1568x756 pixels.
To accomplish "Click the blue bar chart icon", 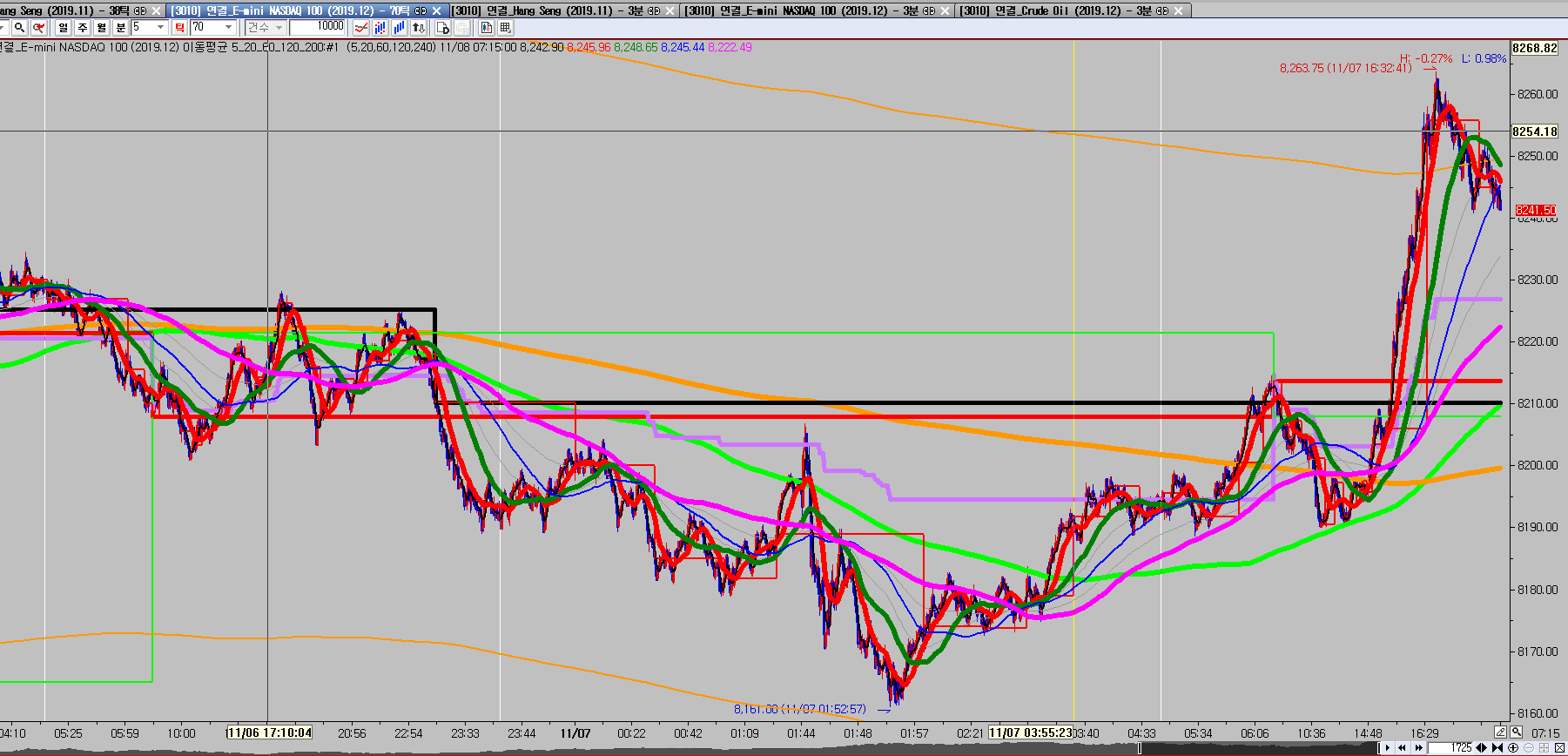I will (x=399, y=28).
